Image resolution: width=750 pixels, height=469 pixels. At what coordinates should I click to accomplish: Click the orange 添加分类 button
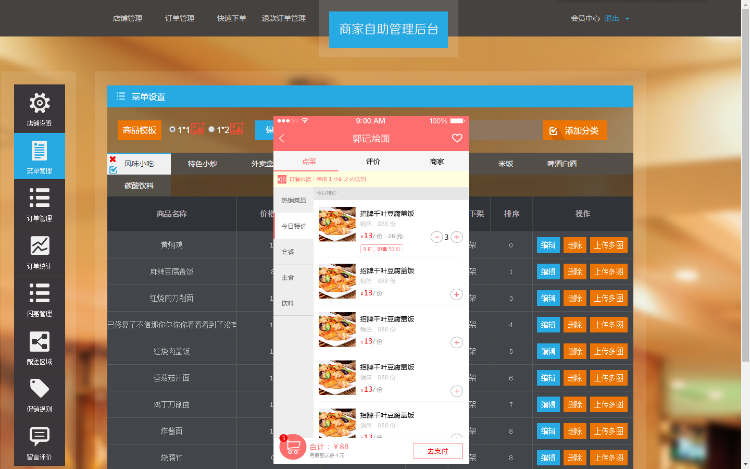(x=574, y=131)
